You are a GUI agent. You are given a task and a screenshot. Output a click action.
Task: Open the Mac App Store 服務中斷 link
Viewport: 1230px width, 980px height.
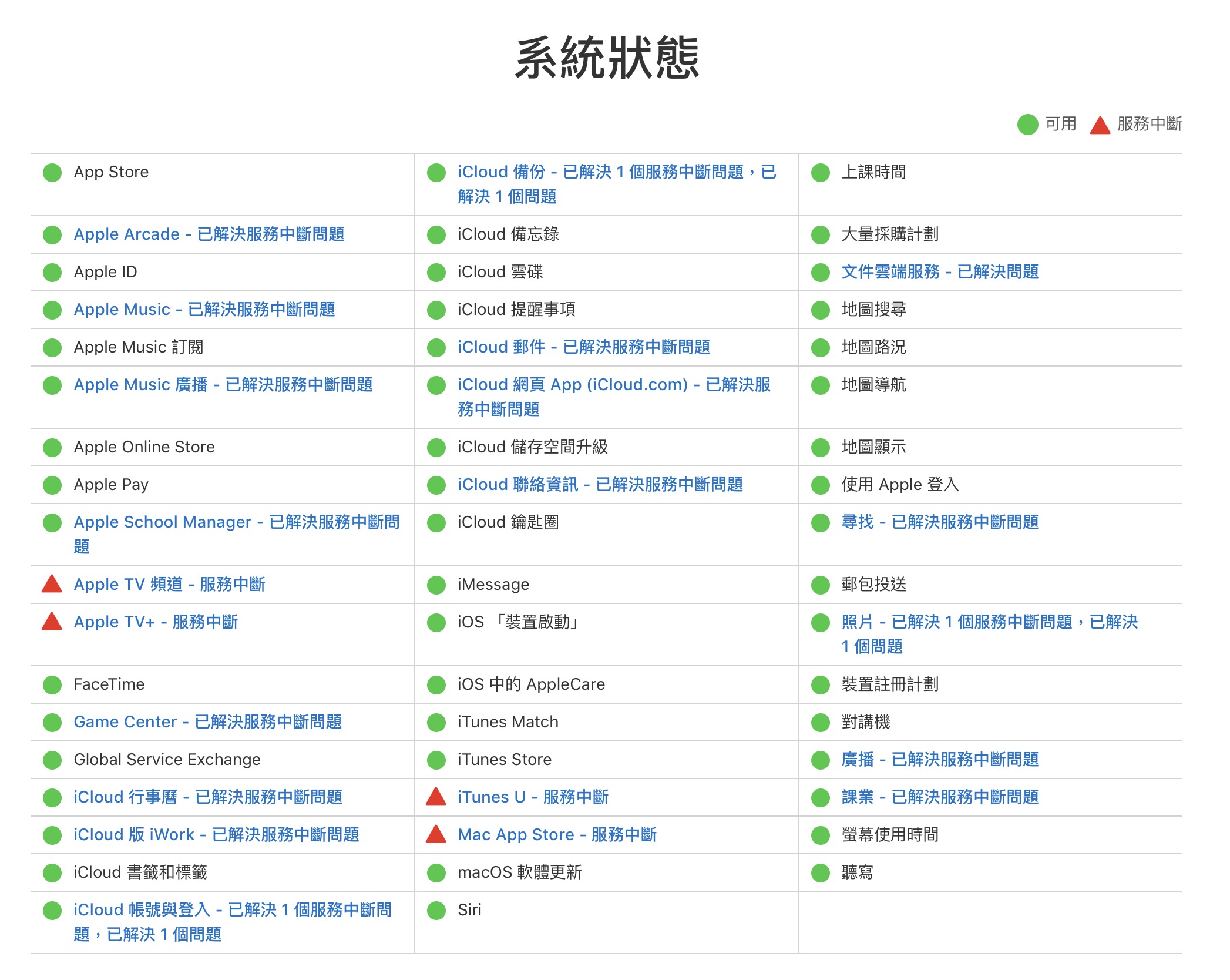coord(557,834)
